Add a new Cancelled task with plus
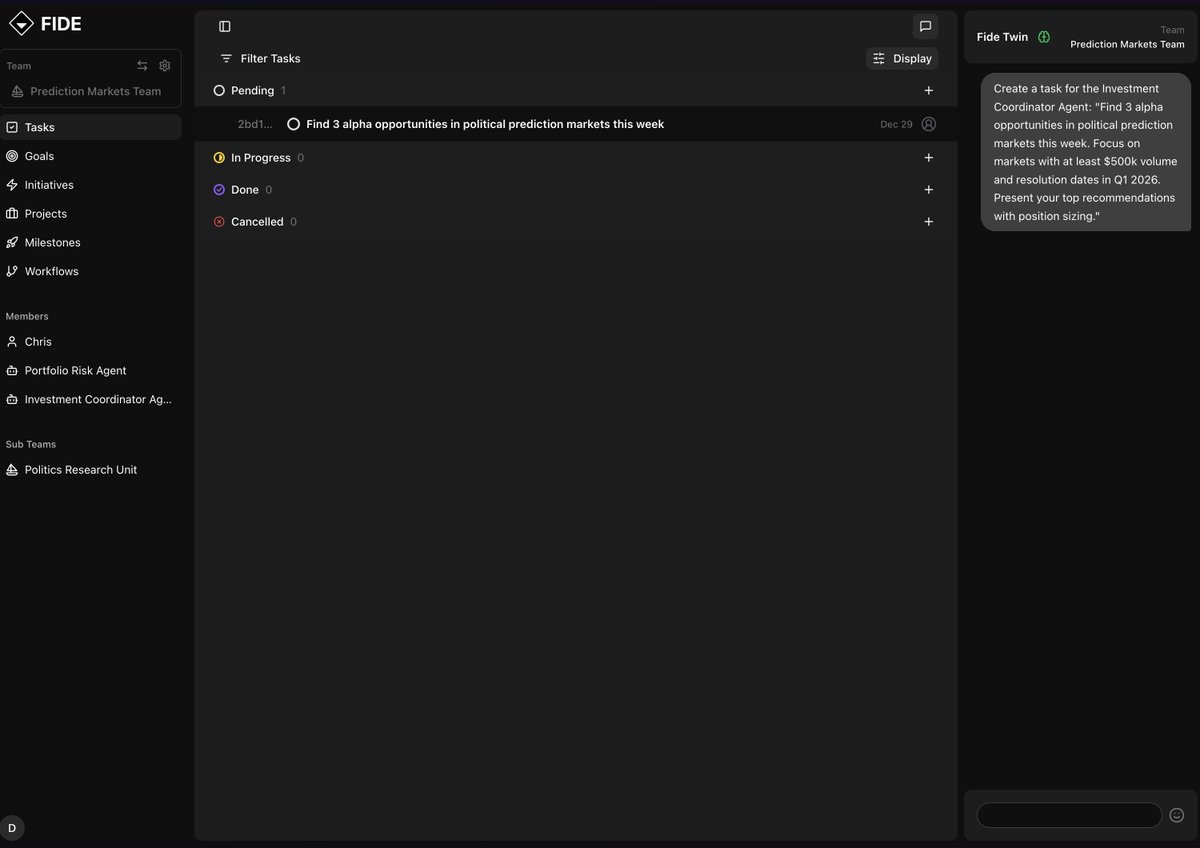This screenshot has width=1200, height=848. click(x=928, y=222)
